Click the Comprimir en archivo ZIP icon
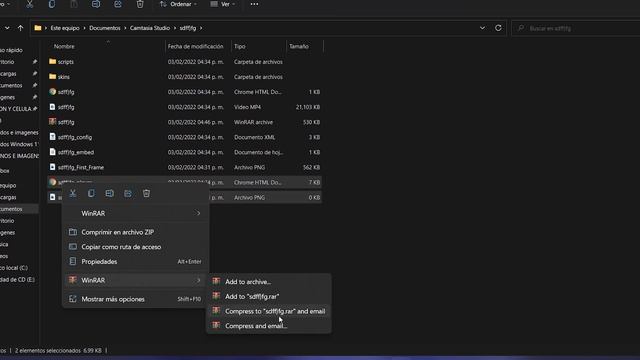Viewport: 640px width, 360px height. [73, 232]
